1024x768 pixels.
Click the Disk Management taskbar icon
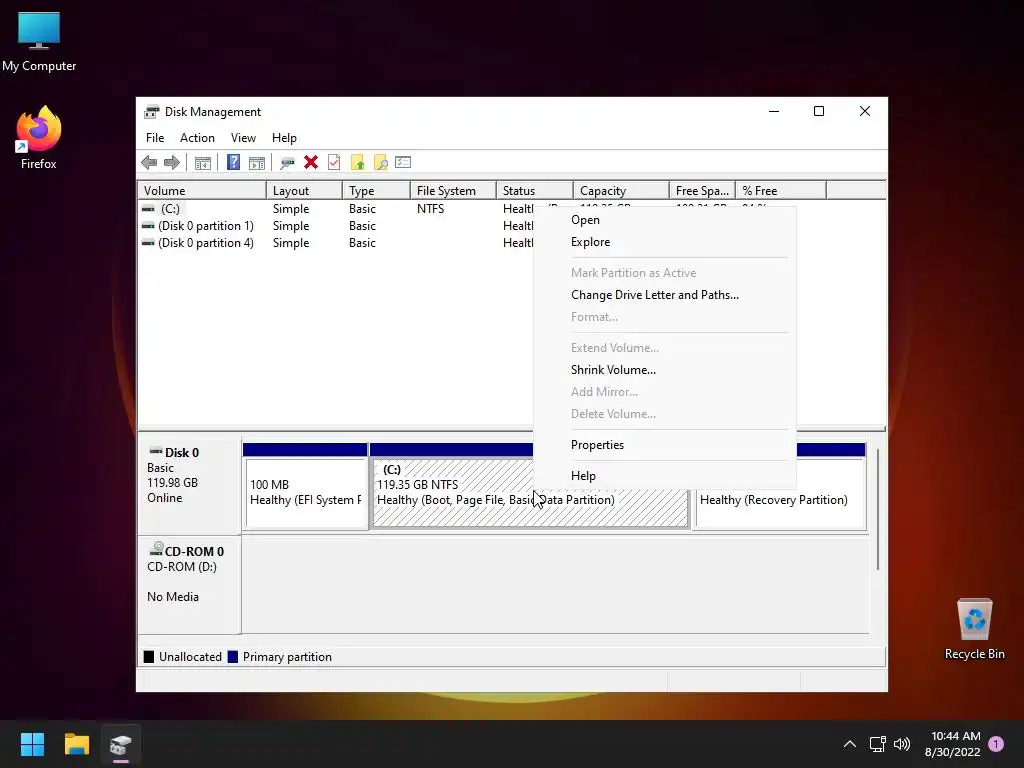(x=121, y=744)
